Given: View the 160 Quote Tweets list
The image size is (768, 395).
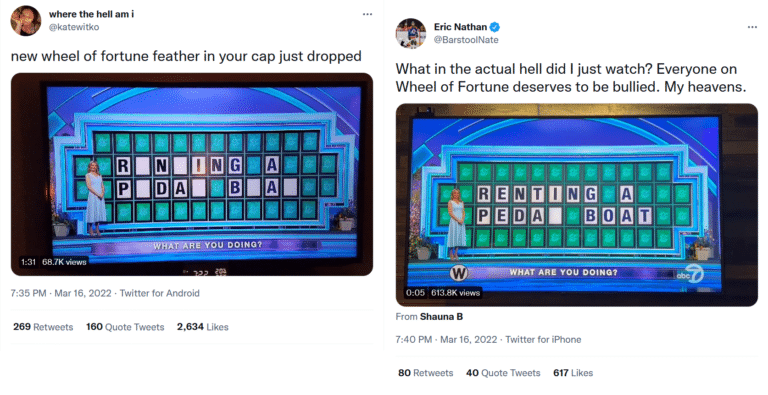Looking at the screenshot, I should [125, 327].
